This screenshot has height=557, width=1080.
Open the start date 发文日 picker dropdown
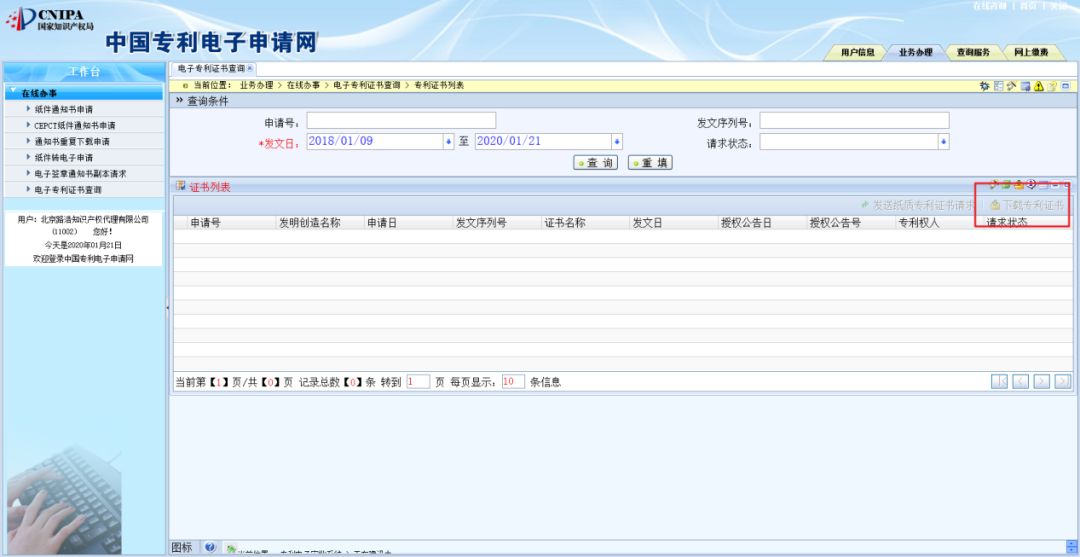click(x=448, y=142)
